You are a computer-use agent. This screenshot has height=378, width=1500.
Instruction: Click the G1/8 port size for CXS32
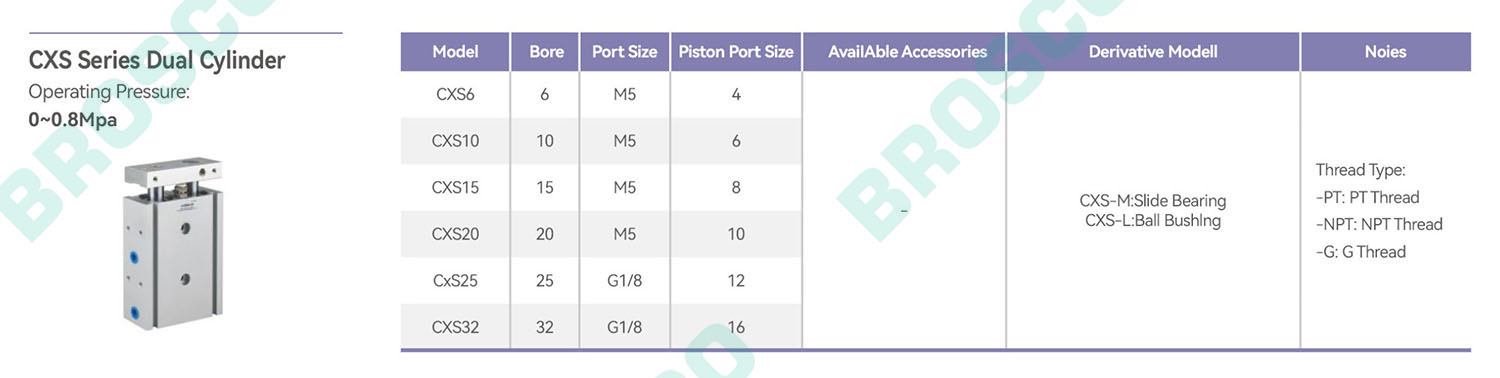pos(624,327)
